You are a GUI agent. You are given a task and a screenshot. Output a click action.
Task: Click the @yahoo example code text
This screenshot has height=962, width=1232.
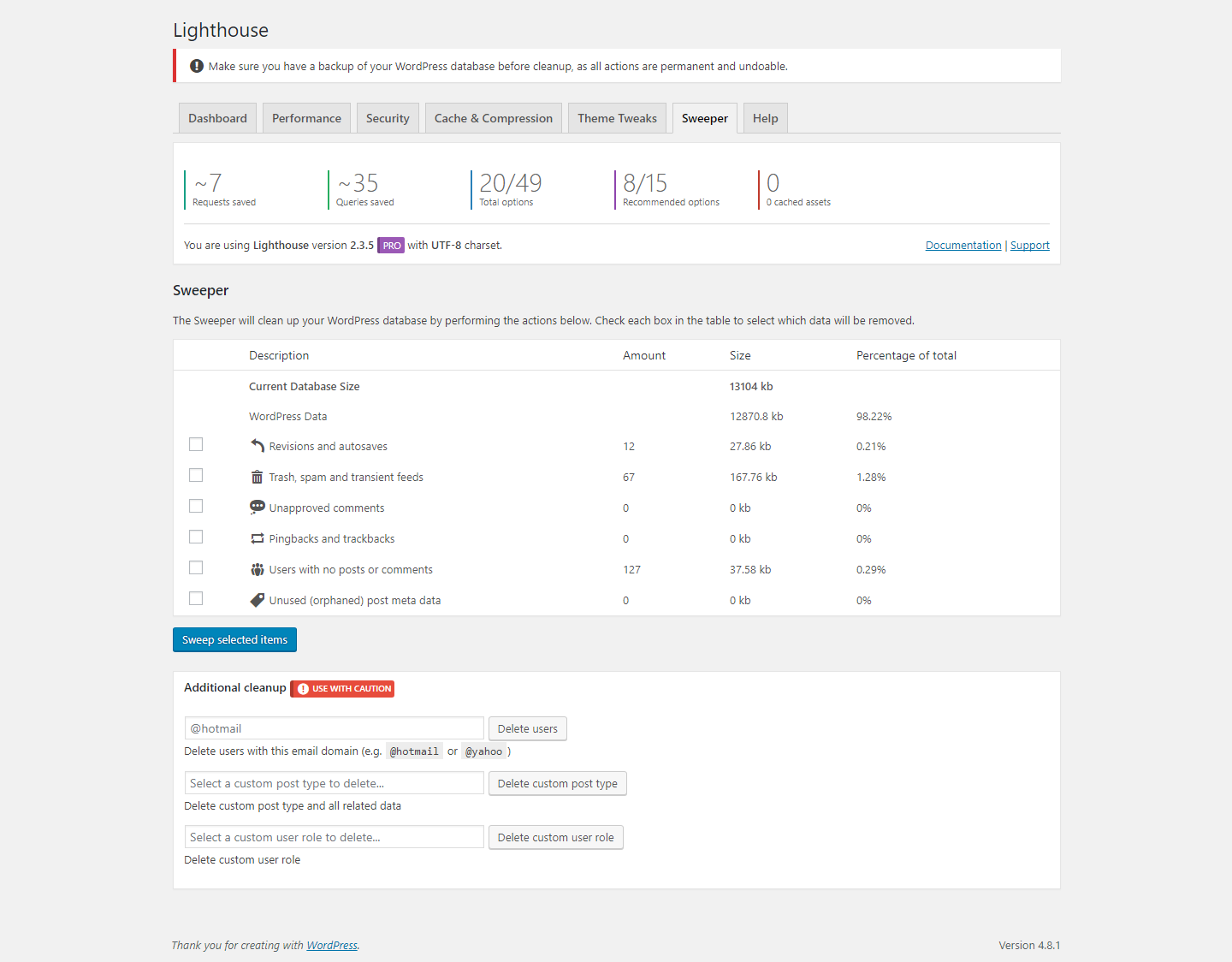pos(484,751)
